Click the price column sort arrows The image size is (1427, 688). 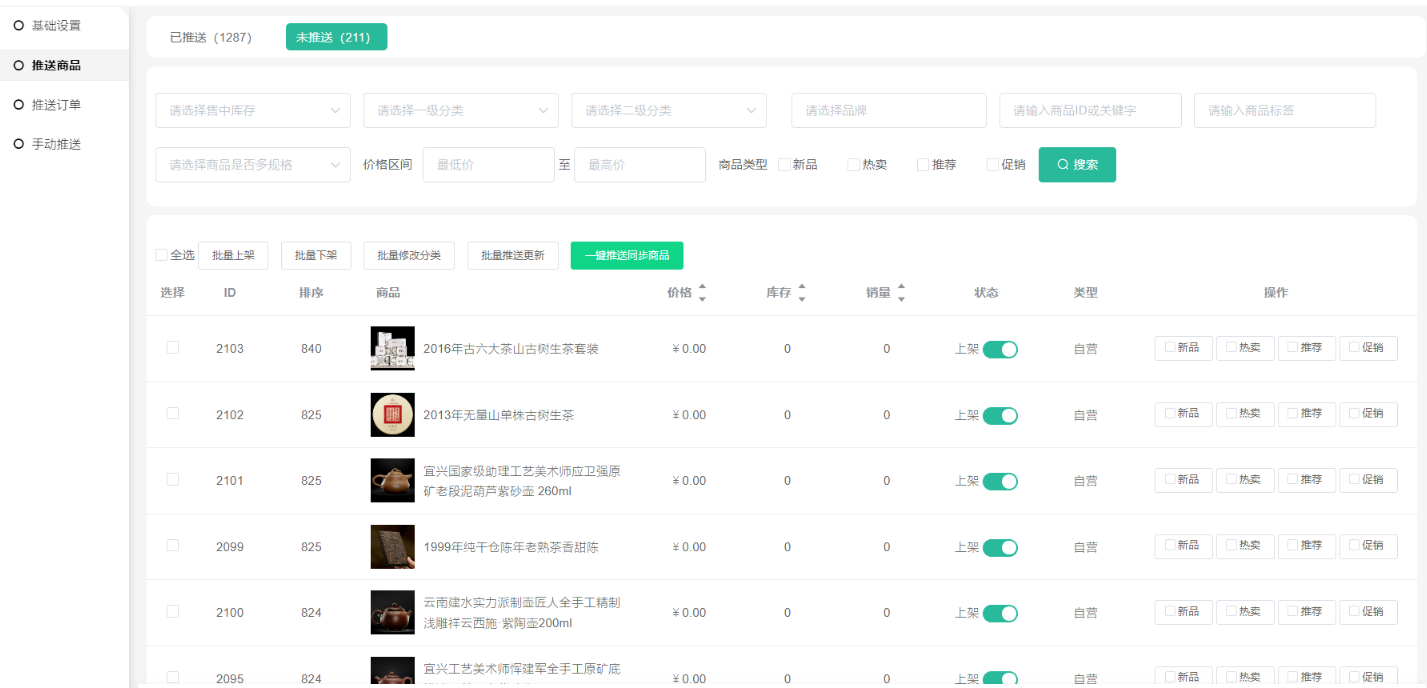702,293
